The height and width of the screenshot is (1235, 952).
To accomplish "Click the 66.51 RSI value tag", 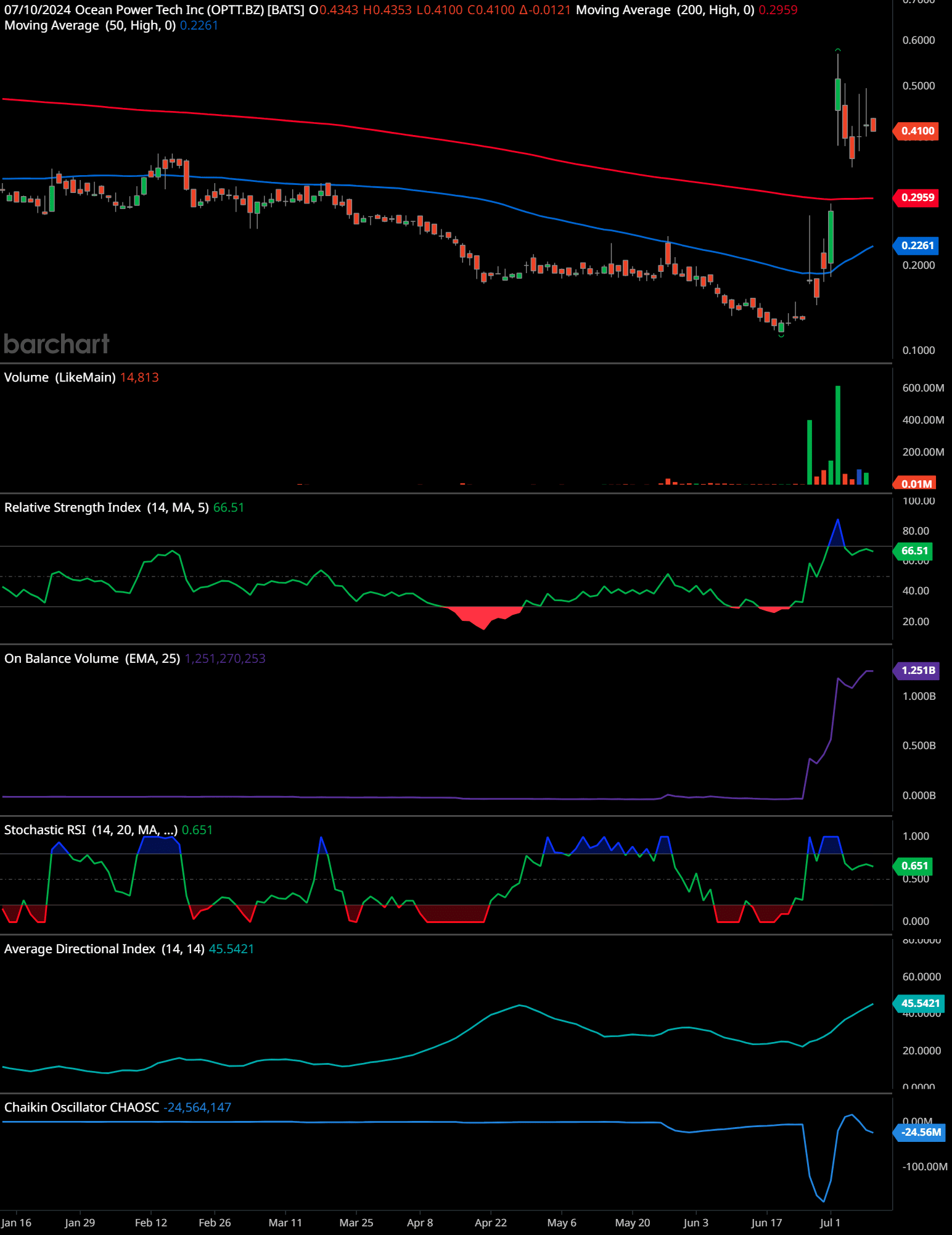I will 913,551.
